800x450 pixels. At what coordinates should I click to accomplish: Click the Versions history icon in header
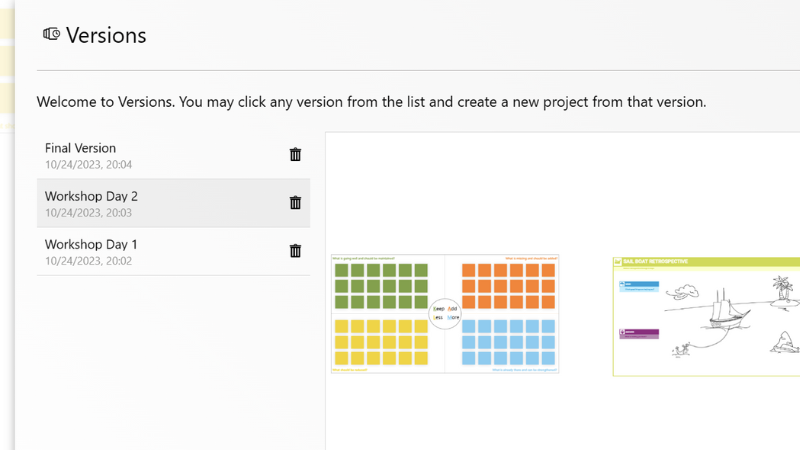point(52,35)
